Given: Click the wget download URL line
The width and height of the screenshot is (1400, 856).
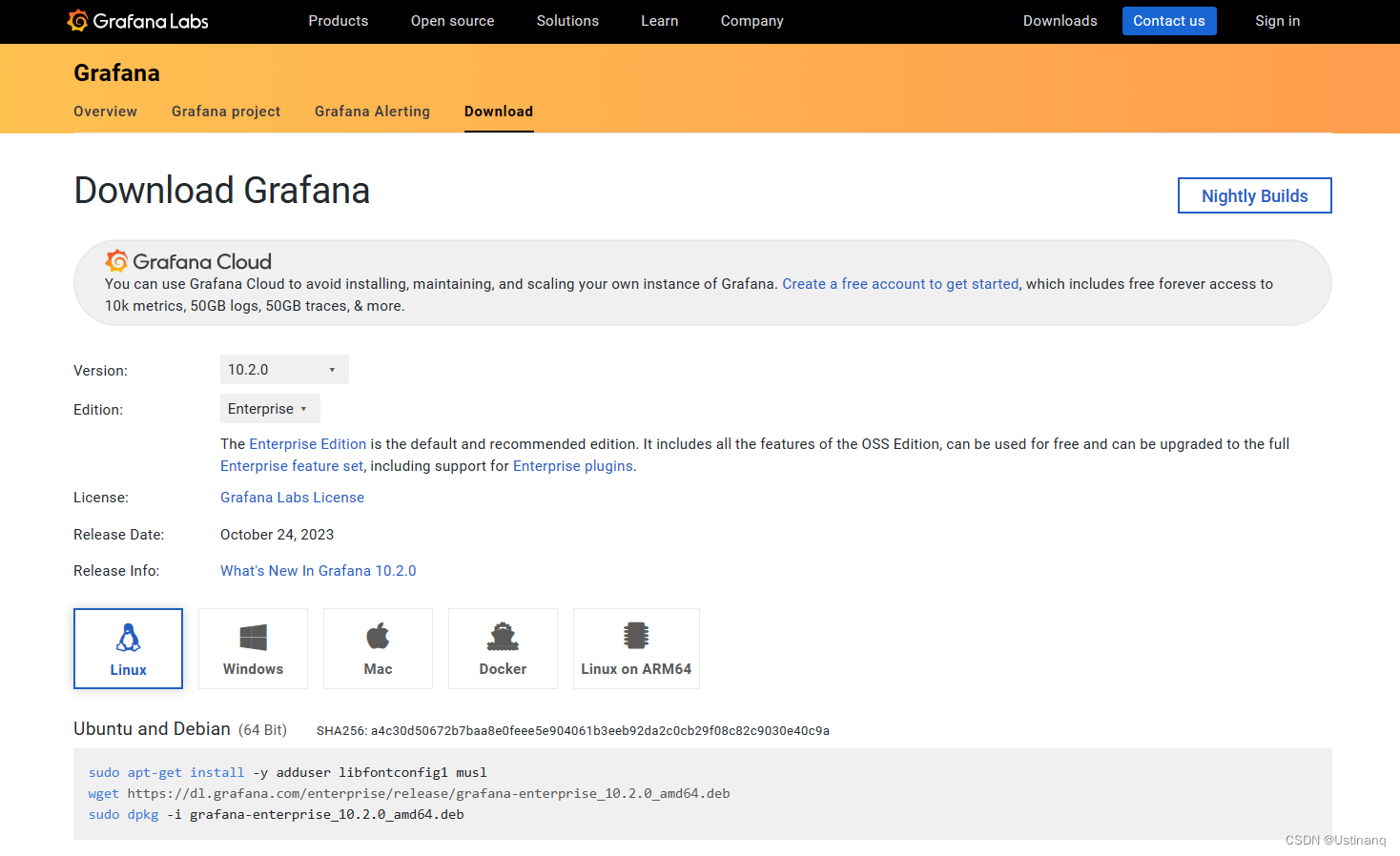Looking at the screenshot, I should pos(409,793).
